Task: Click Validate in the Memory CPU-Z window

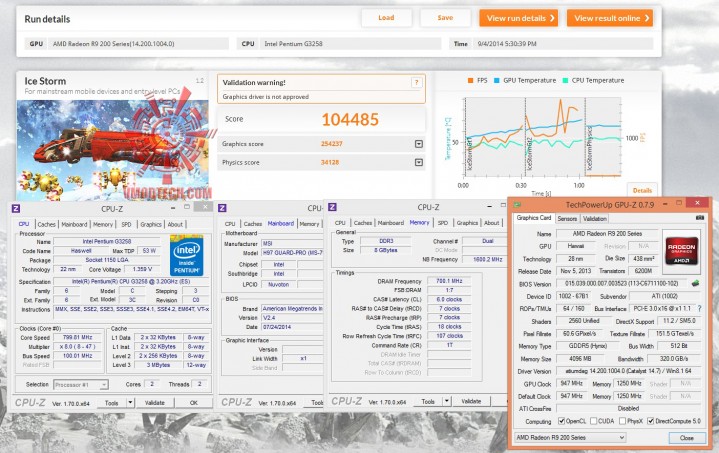Action: tap(471, 401)
